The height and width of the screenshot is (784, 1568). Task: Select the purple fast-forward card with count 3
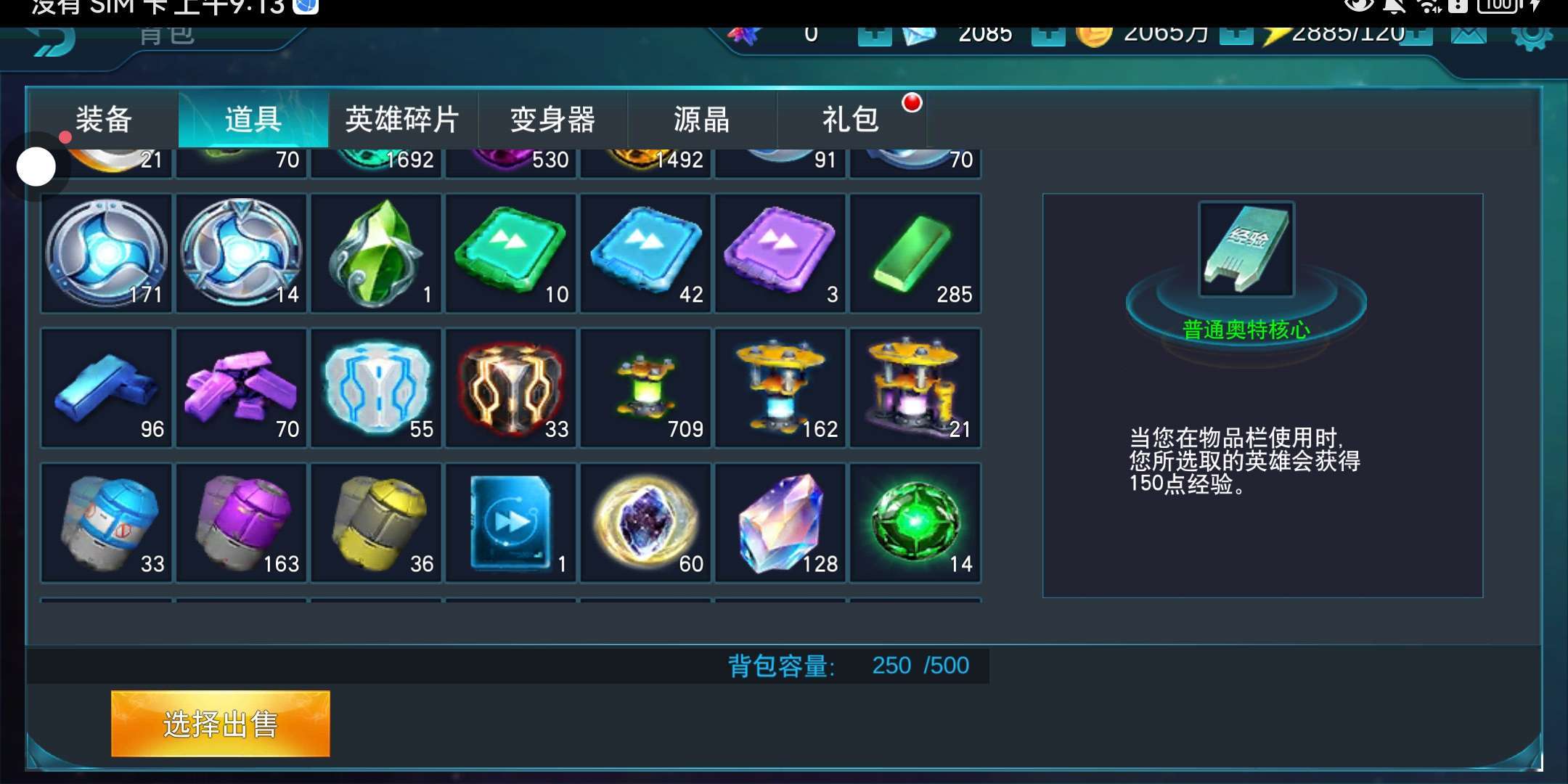click(x=780, y=253)
